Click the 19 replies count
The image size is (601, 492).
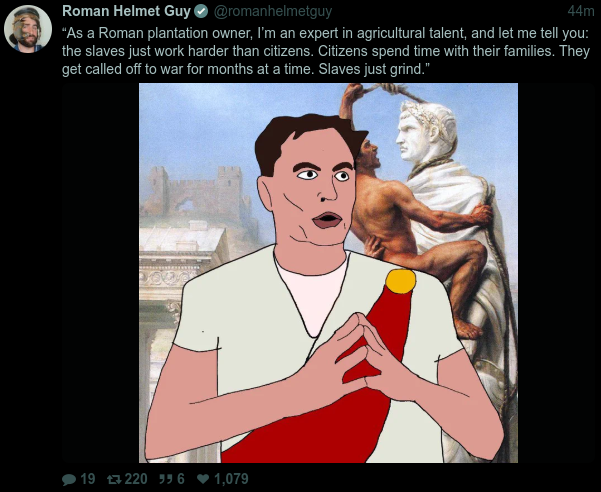(88, 479)
